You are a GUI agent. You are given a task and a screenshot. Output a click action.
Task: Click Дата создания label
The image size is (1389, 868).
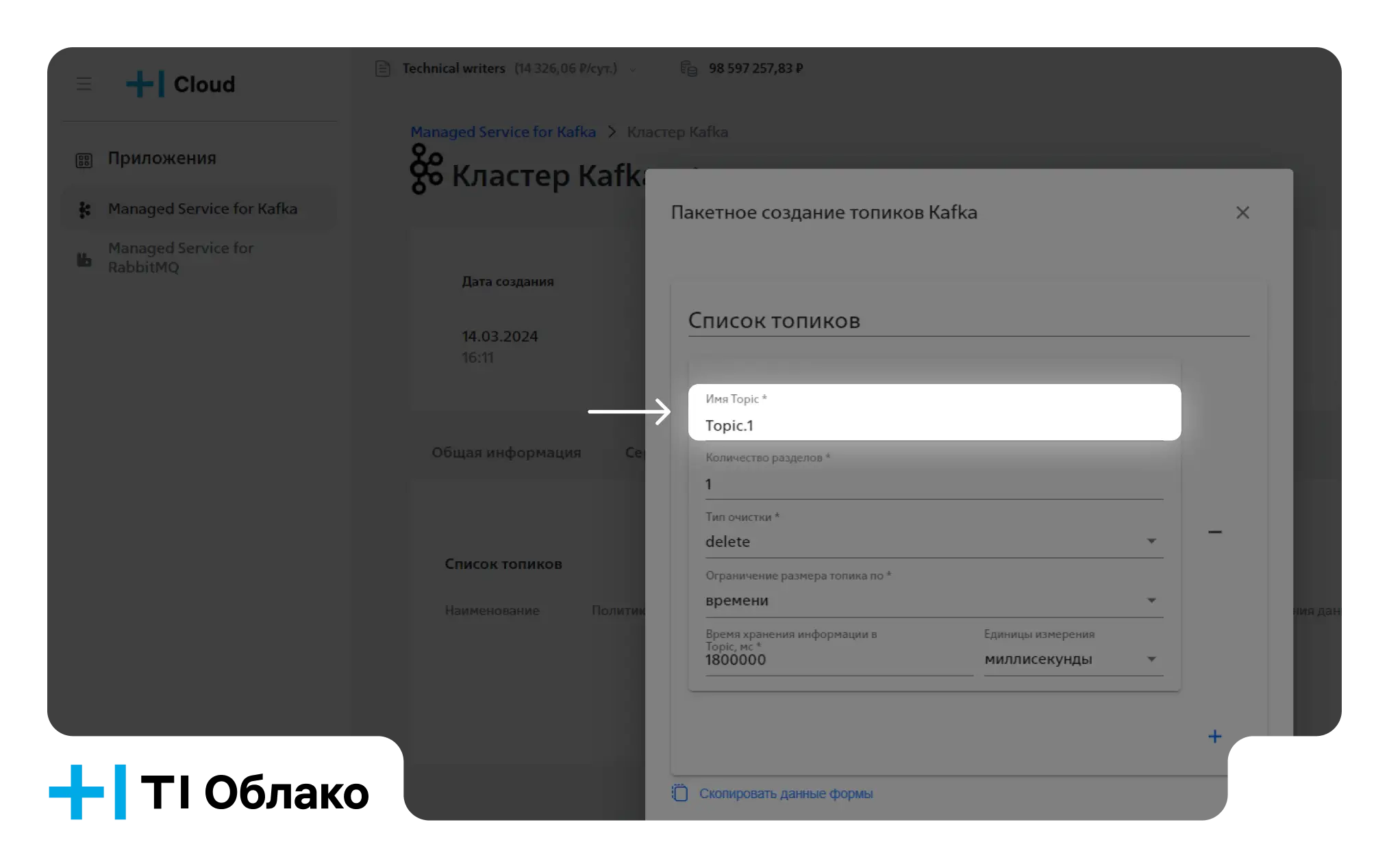click(x=508, y=281)
